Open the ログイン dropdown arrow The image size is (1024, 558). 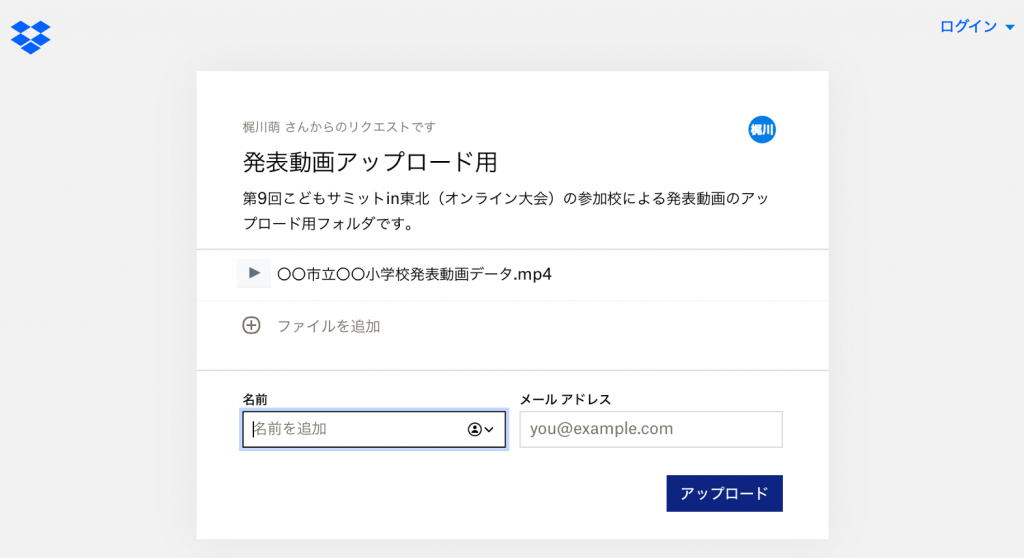coord(1010,27)
